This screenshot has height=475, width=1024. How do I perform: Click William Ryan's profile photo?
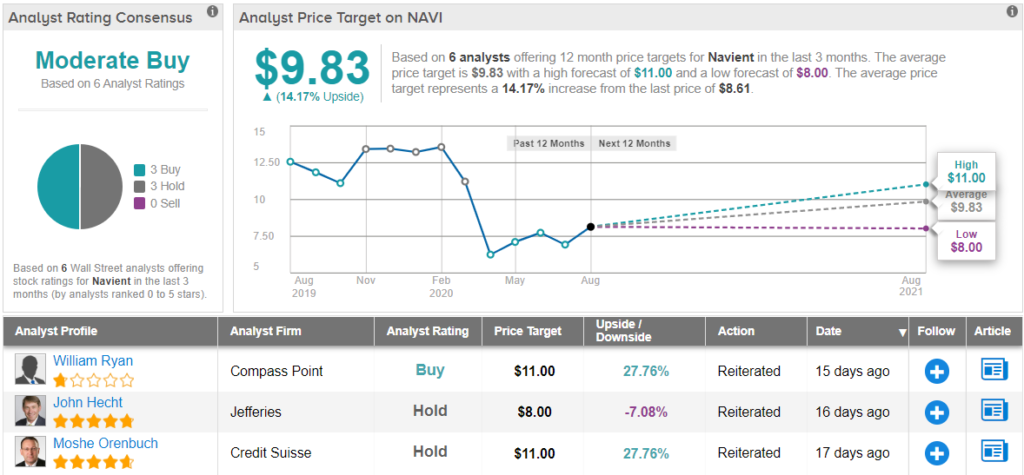pos(30,369)
